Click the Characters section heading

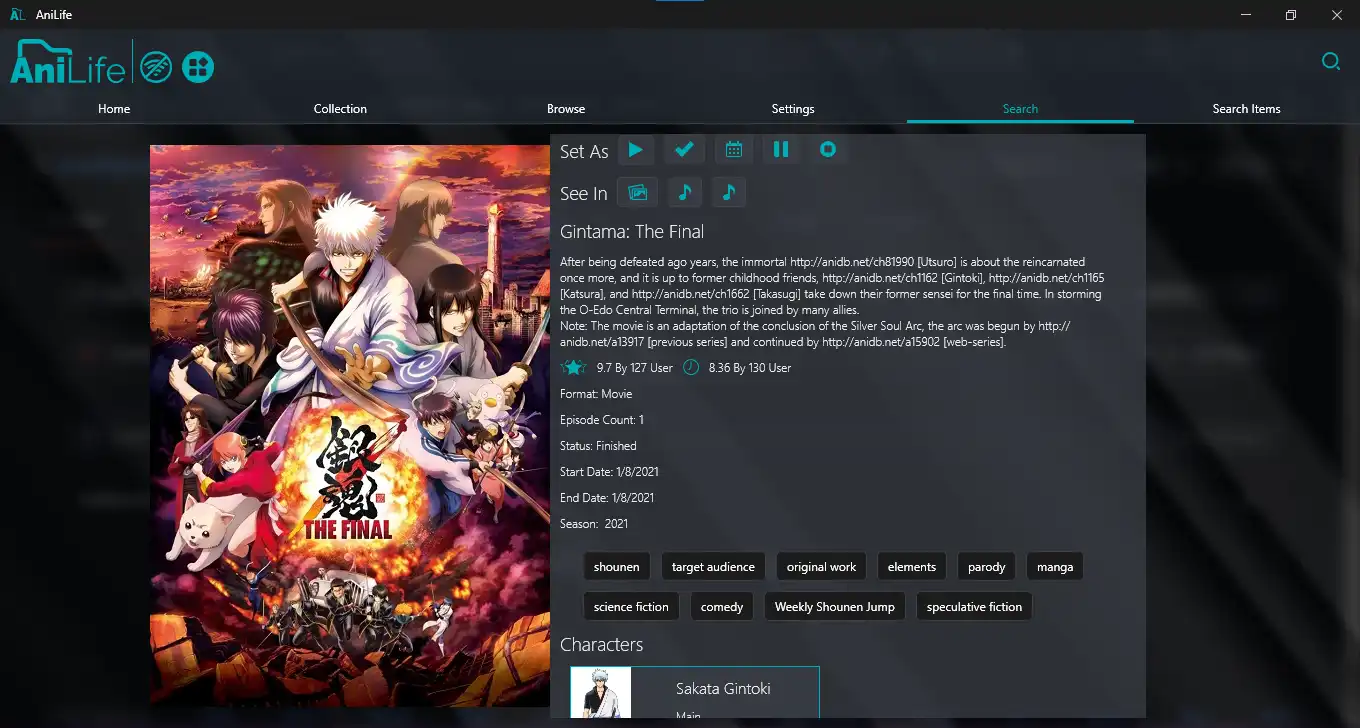pos(601,645)
